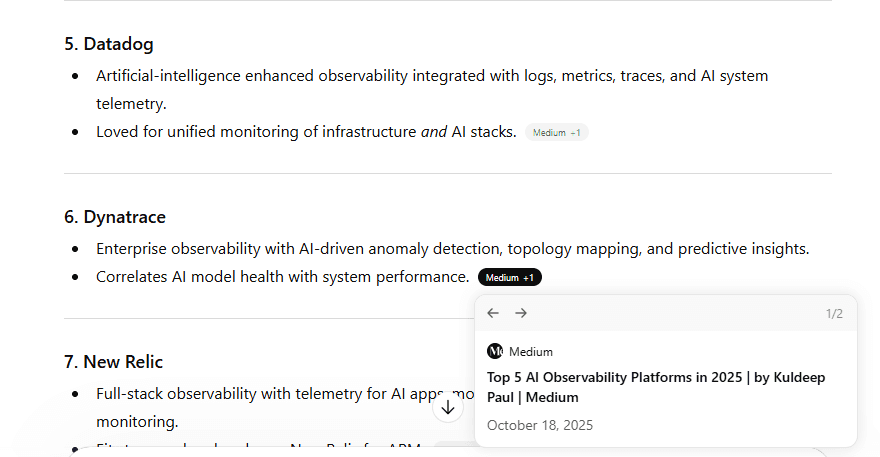Click the word telemetry under Datadog
The width and height of the screenshot is (880, 457).
[131, 104]
